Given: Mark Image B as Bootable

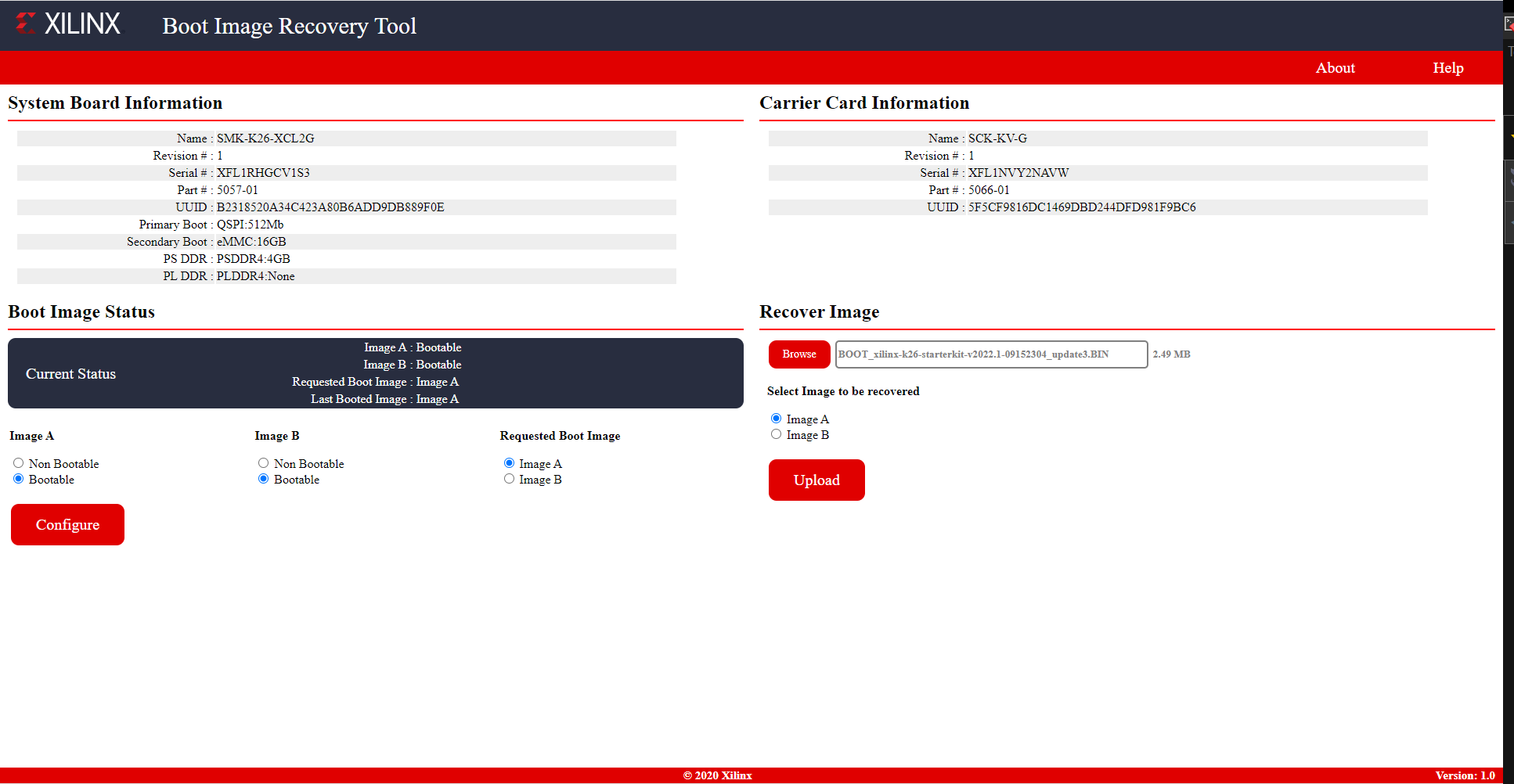Looking at the screenshot, I should point(264,479).
